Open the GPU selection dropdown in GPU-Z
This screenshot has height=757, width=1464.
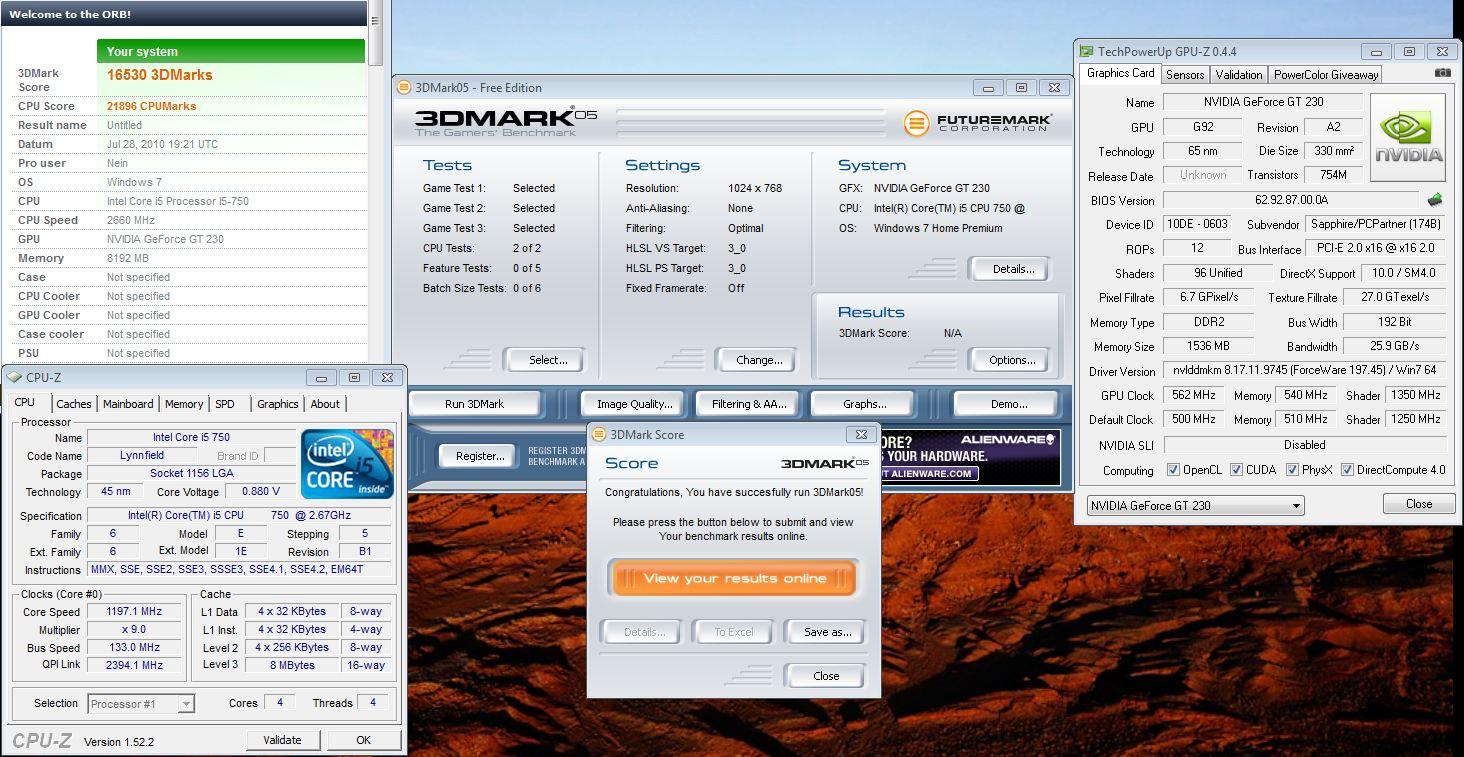[1195, 505]
